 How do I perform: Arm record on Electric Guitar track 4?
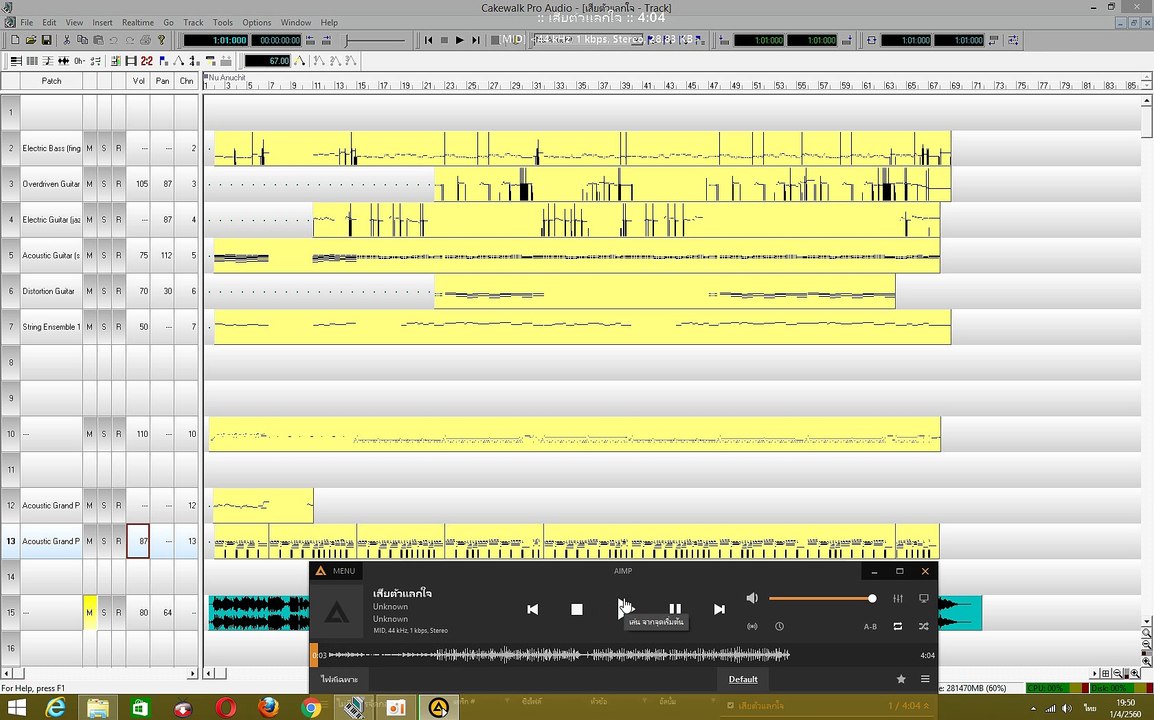pos(118,219)
